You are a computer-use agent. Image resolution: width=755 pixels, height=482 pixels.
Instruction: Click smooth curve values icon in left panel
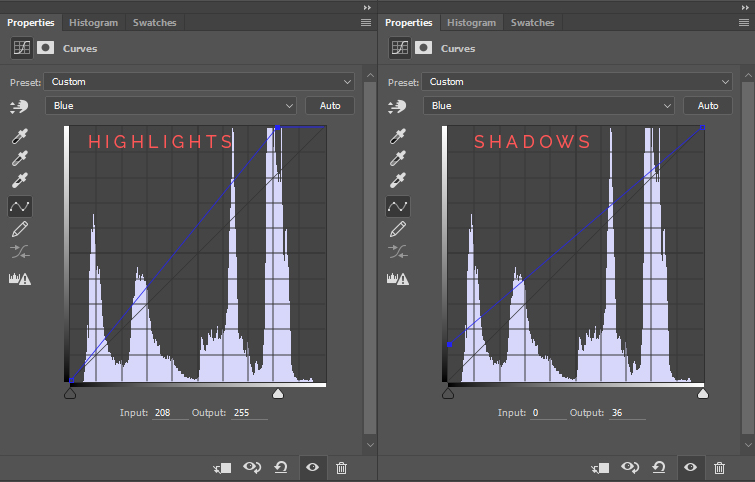click(20, 251)
